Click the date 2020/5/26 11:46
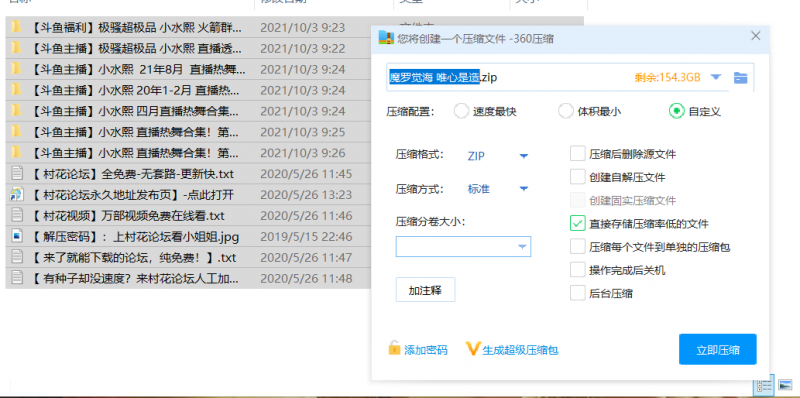The image size is (800, 398). point(306,216)
